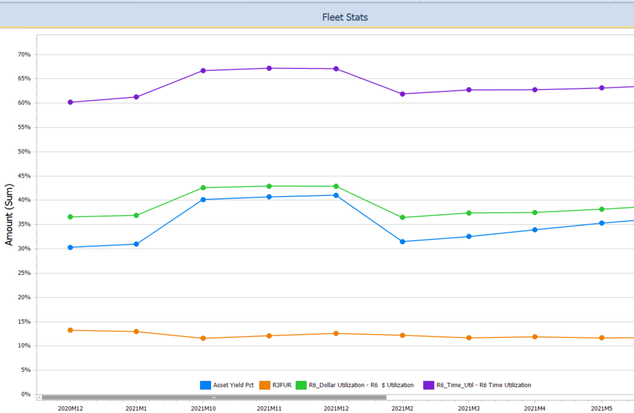Click the blue data point at 2020M12
This screenshot has height=413, width=634.
click(70, 248)
